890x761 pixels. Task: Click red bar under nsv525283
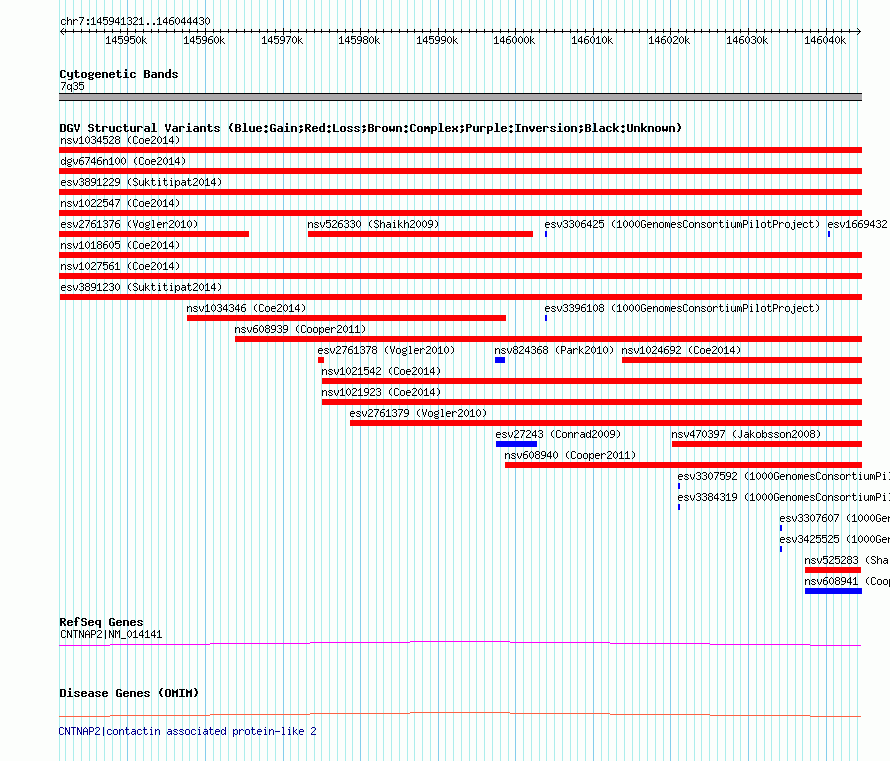833,570
